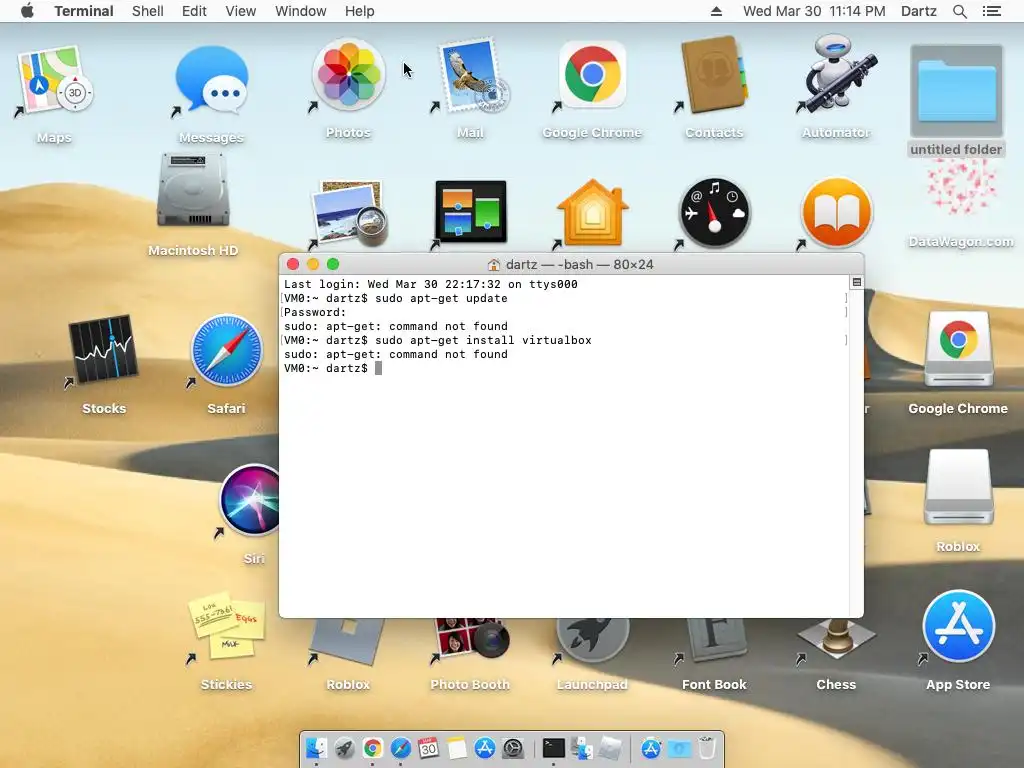This screenshot has height=768, width=1024.
Task: Open the Help menu
Action: click(359, 11)
